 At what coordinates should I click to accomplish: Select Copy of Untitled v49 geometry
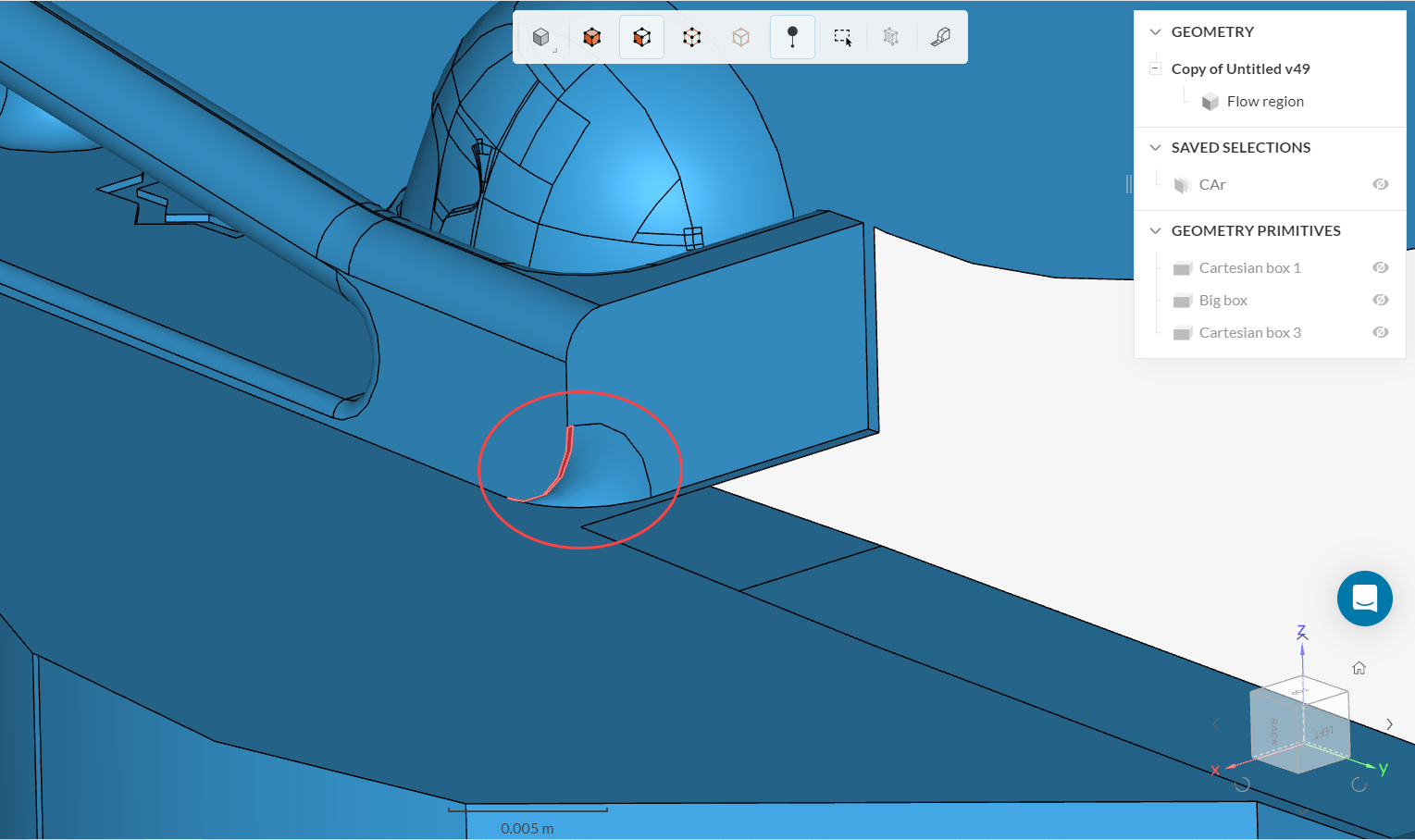coord(1240,68)
